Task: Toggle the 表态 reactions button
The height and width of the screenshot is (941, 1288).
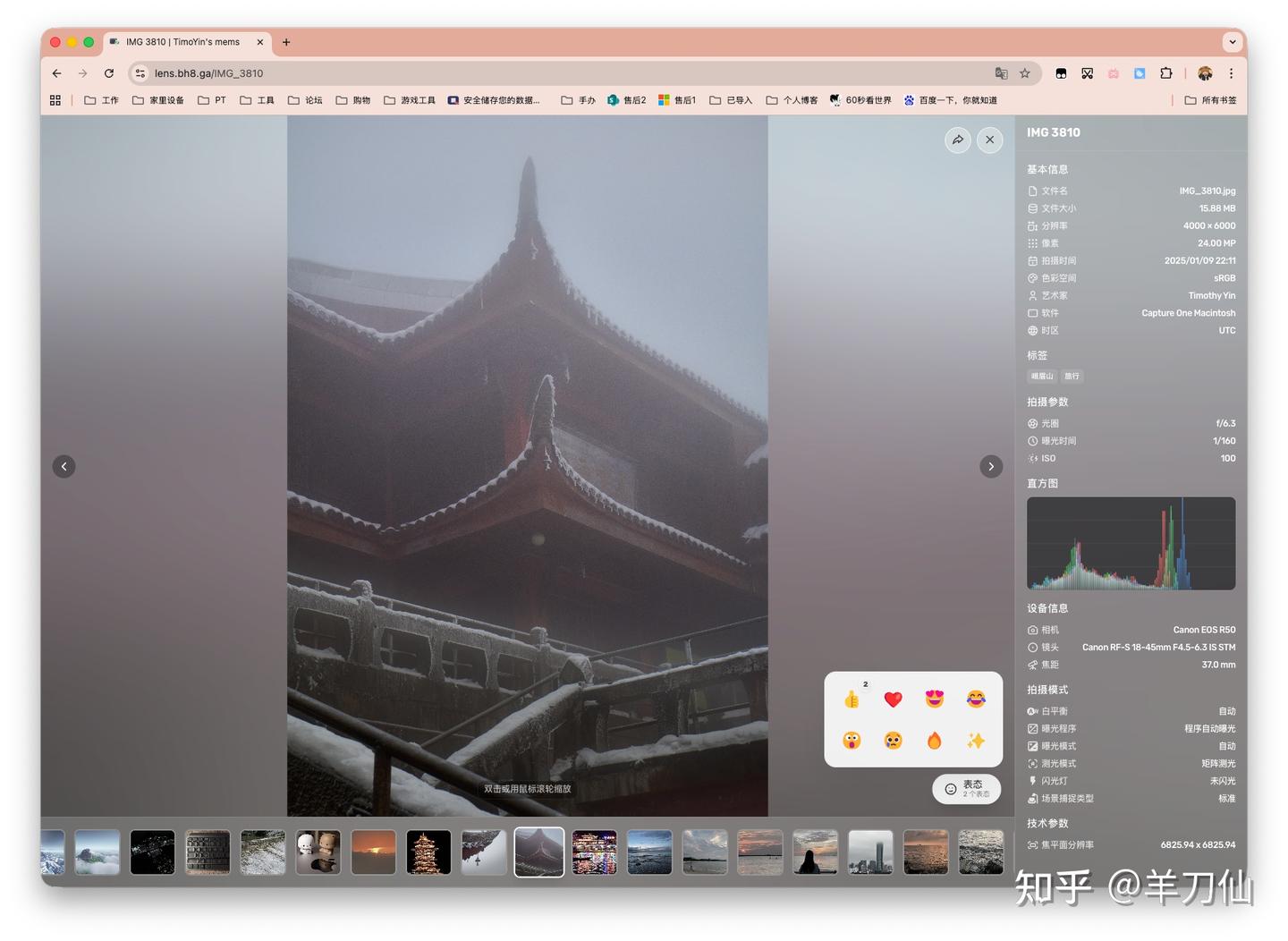Action: click(x=967, y=789)
